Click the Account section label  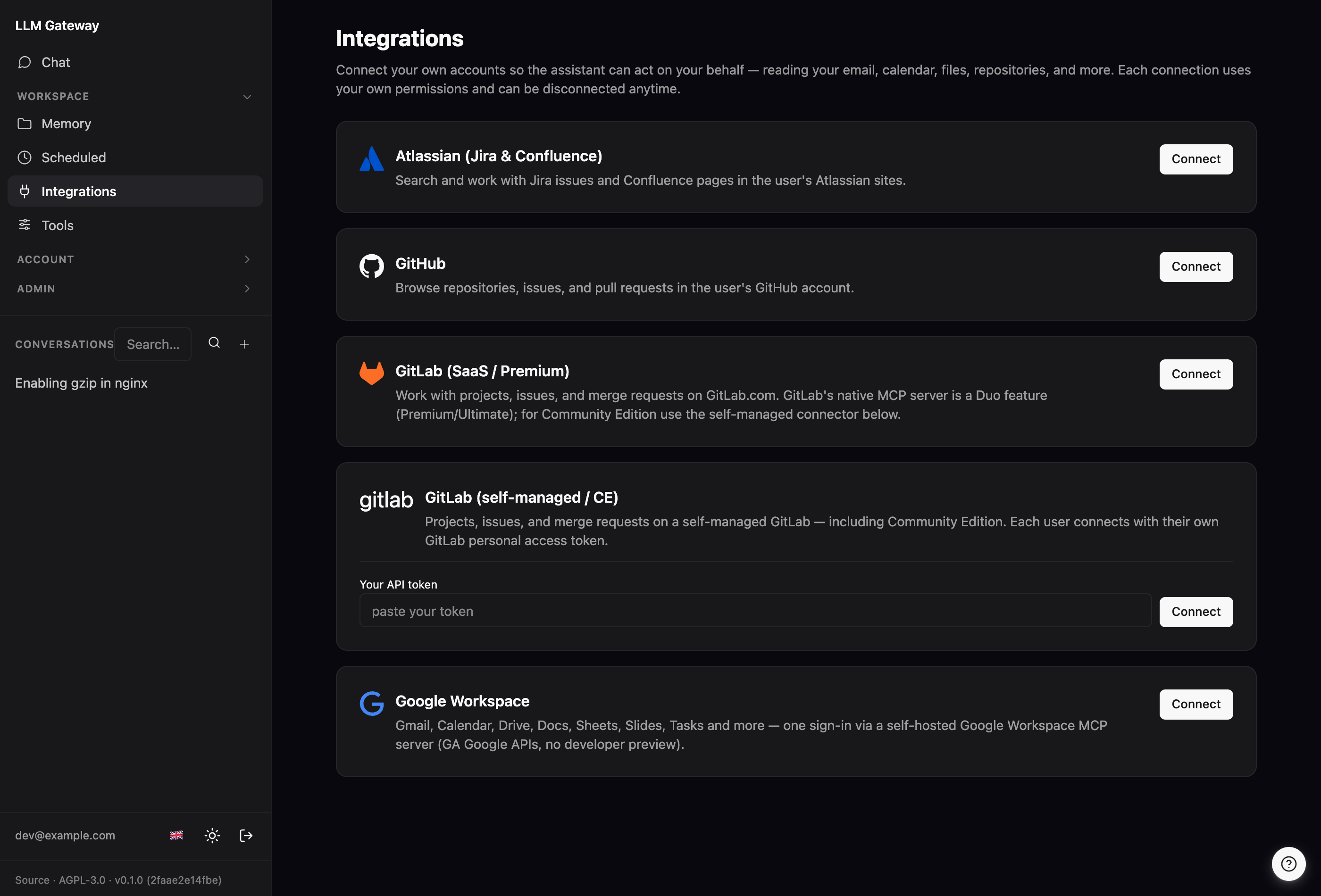[x=45, y=260]
